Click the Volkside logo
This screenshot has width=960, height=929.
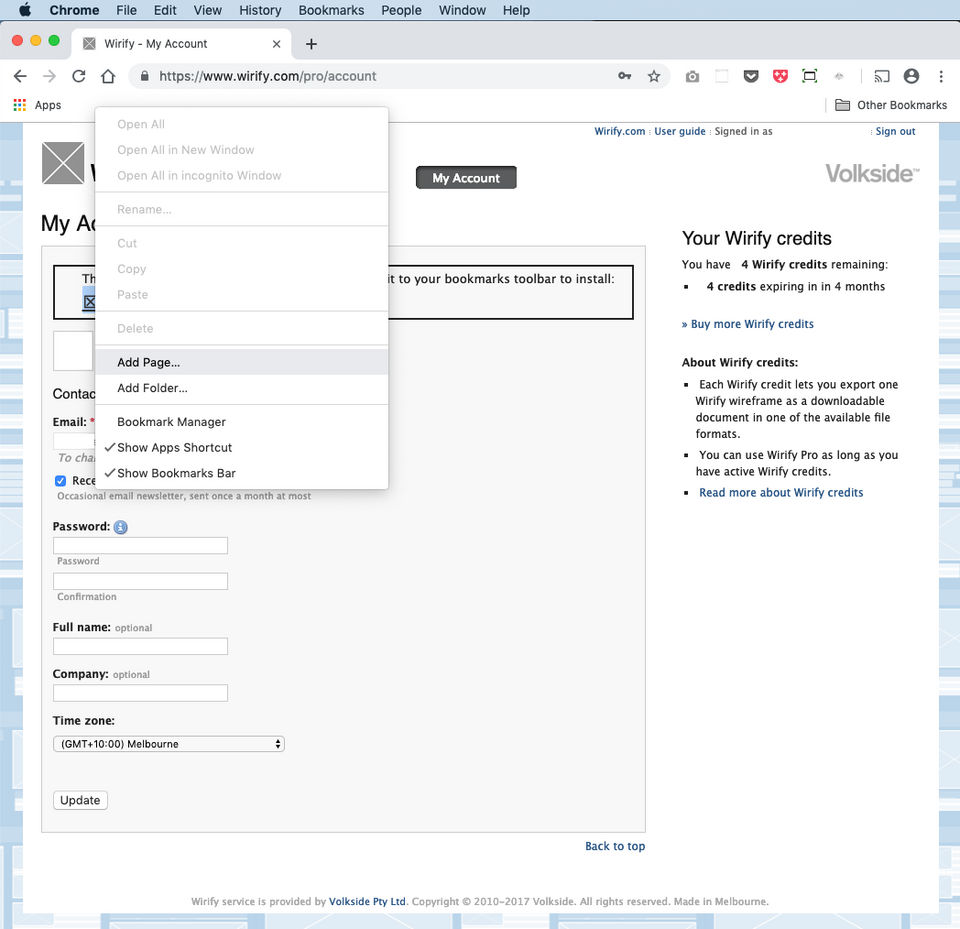(872, 173)
